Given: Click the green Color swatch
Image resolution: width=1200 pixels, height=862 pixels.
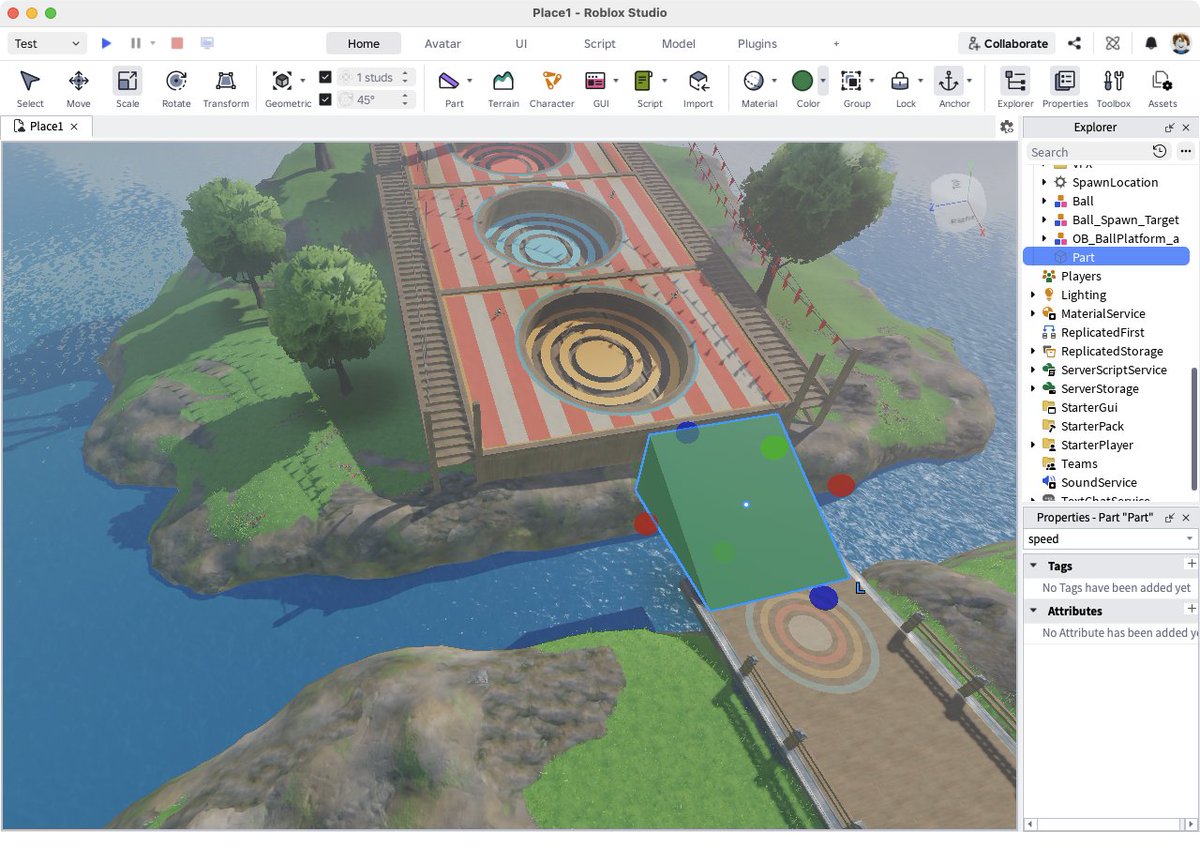Looking at the screenshot, I should (802, 81).
